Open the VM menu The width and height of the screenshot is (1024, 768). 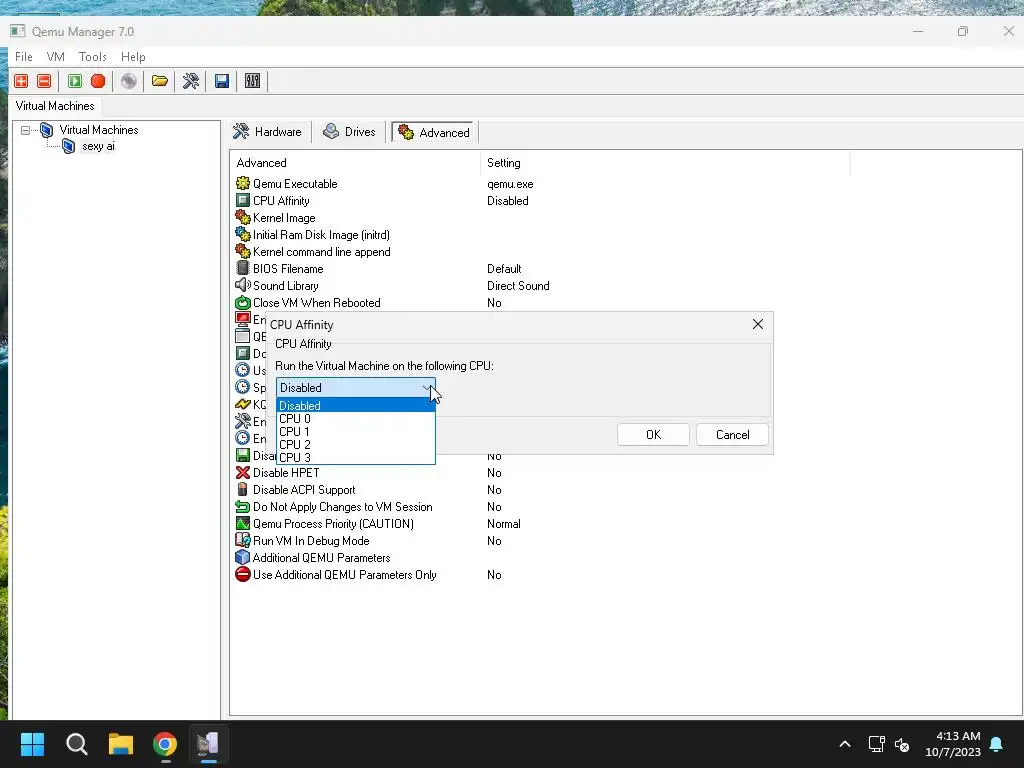(56, 57)
